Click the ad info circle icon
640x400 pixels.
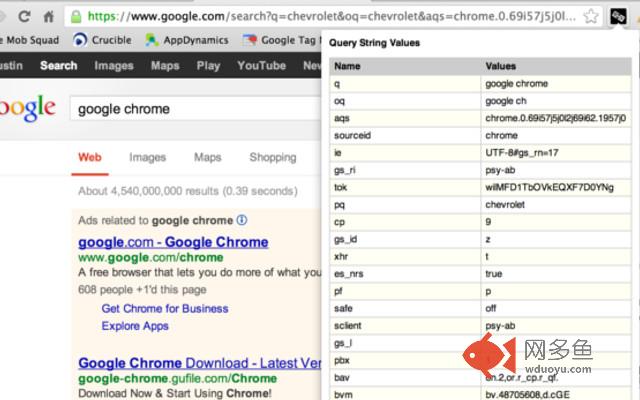click(242, 220)
